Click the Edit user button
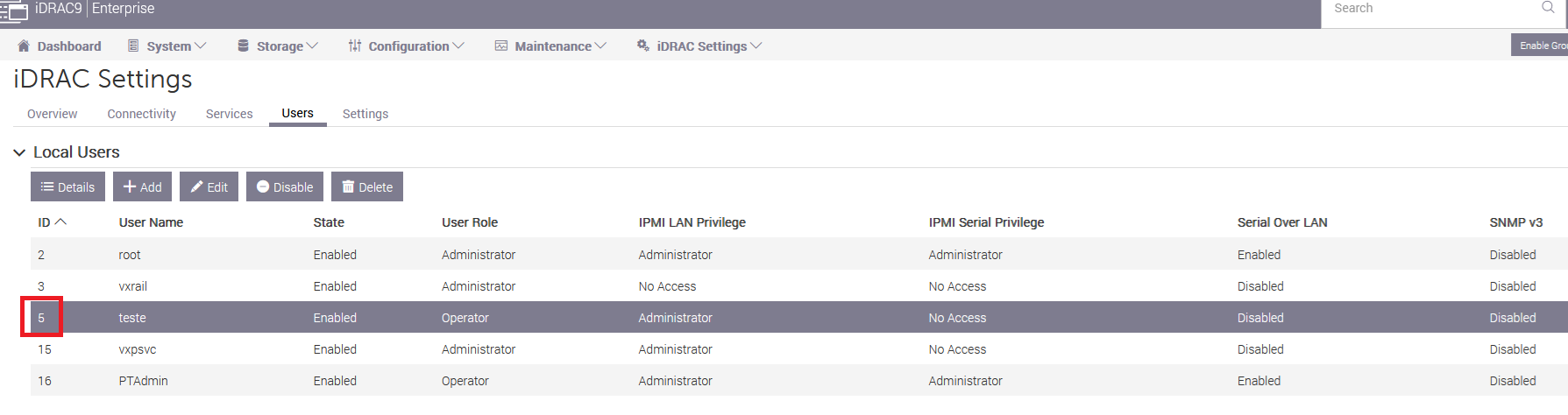1568x415 pixels. 209,187
